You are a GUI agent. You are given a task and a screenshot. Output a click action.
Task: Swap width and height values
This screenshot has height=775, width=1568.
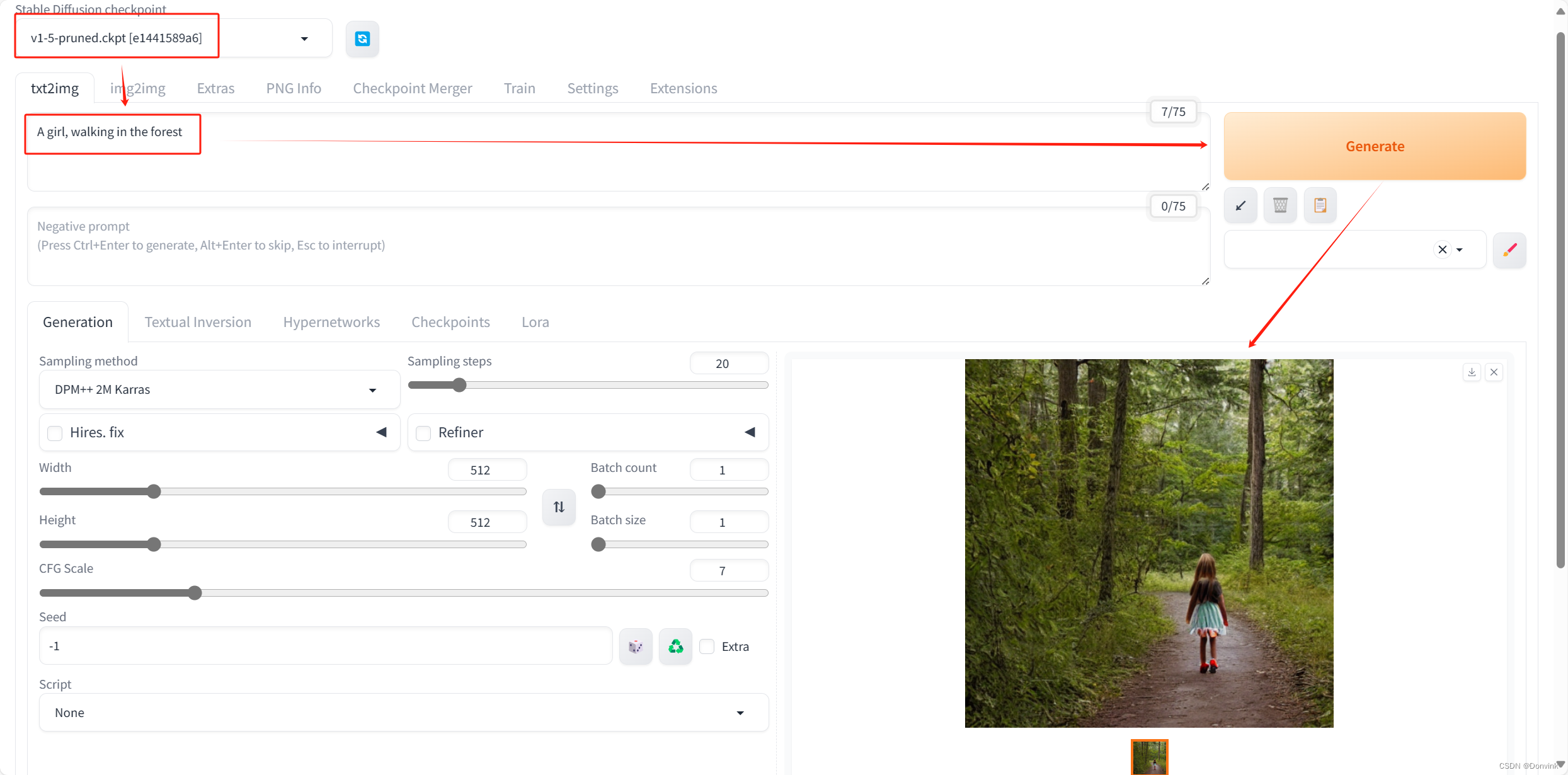(x=559, y=507)
